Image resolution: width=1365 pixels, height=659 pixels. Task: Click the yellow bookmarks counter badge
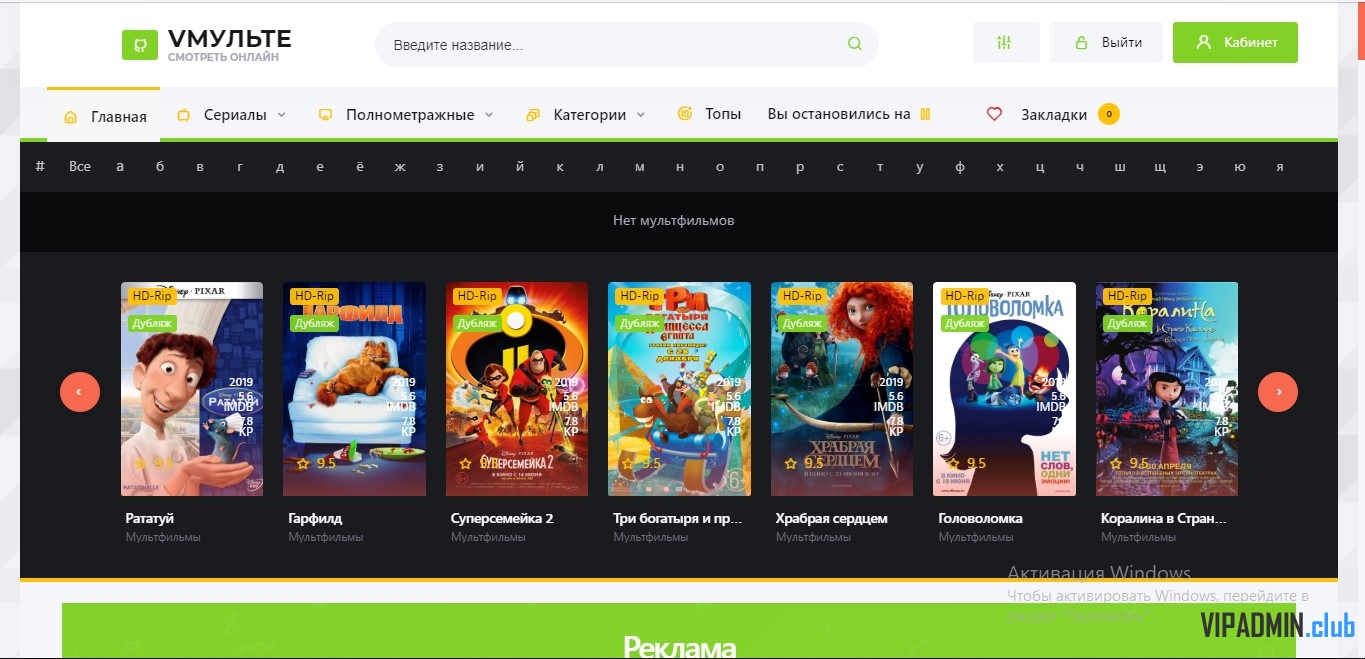click(x=1108, y=114)
